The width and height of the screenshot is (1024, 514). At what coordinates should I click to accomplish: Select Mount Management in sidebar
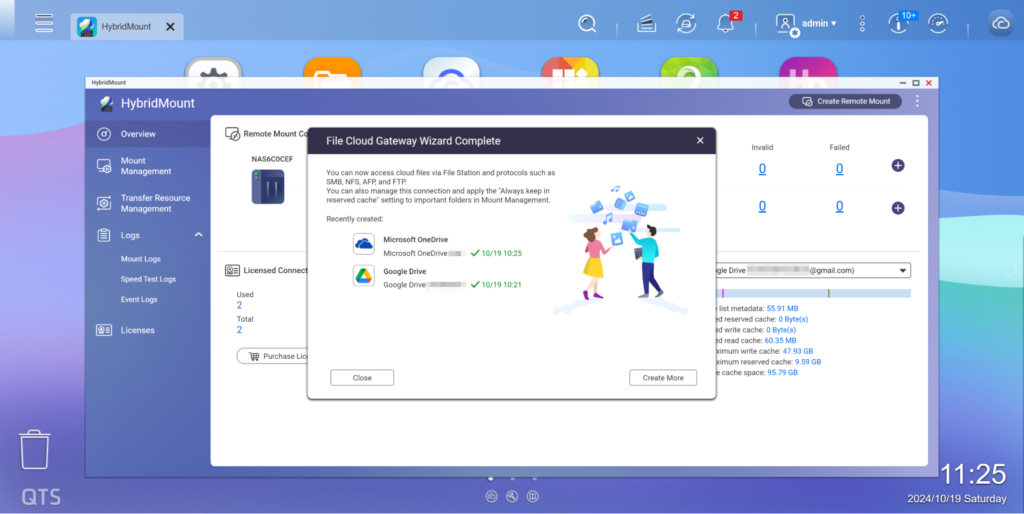(146, 166)
